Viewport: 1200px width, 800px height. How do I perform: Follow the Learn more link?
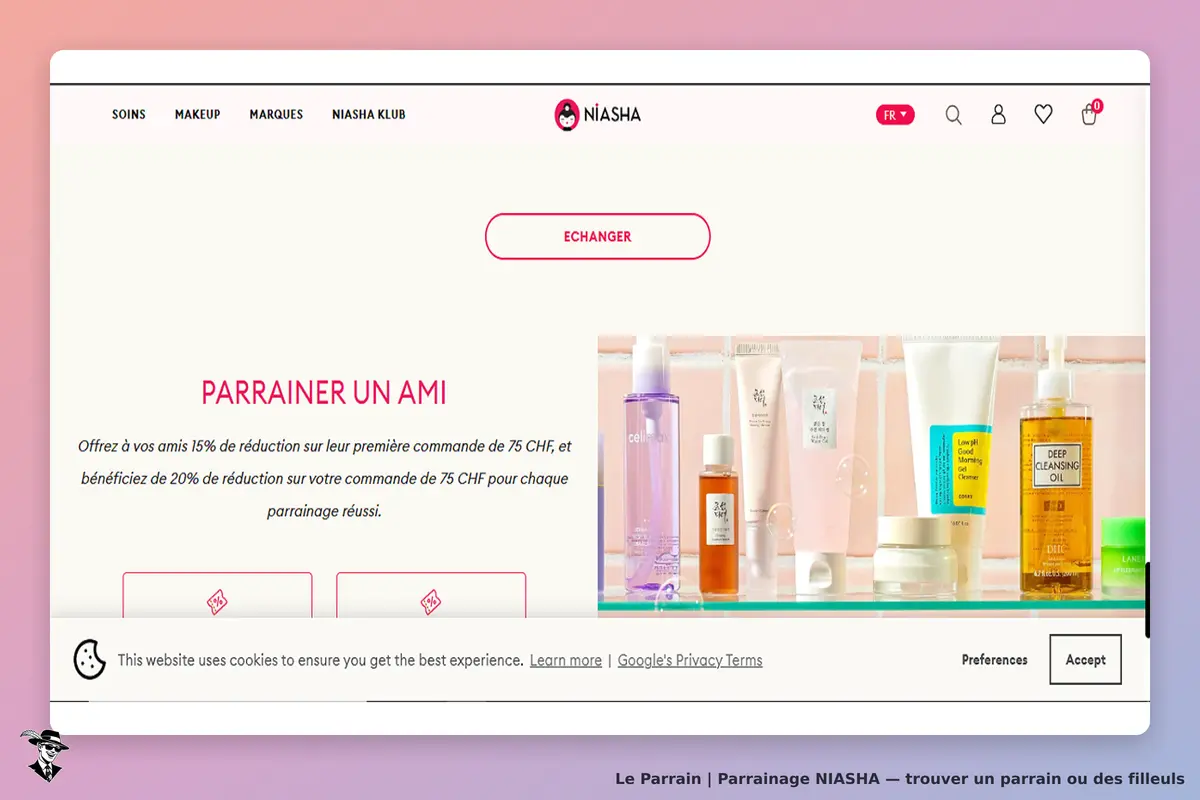coord(566,660)
